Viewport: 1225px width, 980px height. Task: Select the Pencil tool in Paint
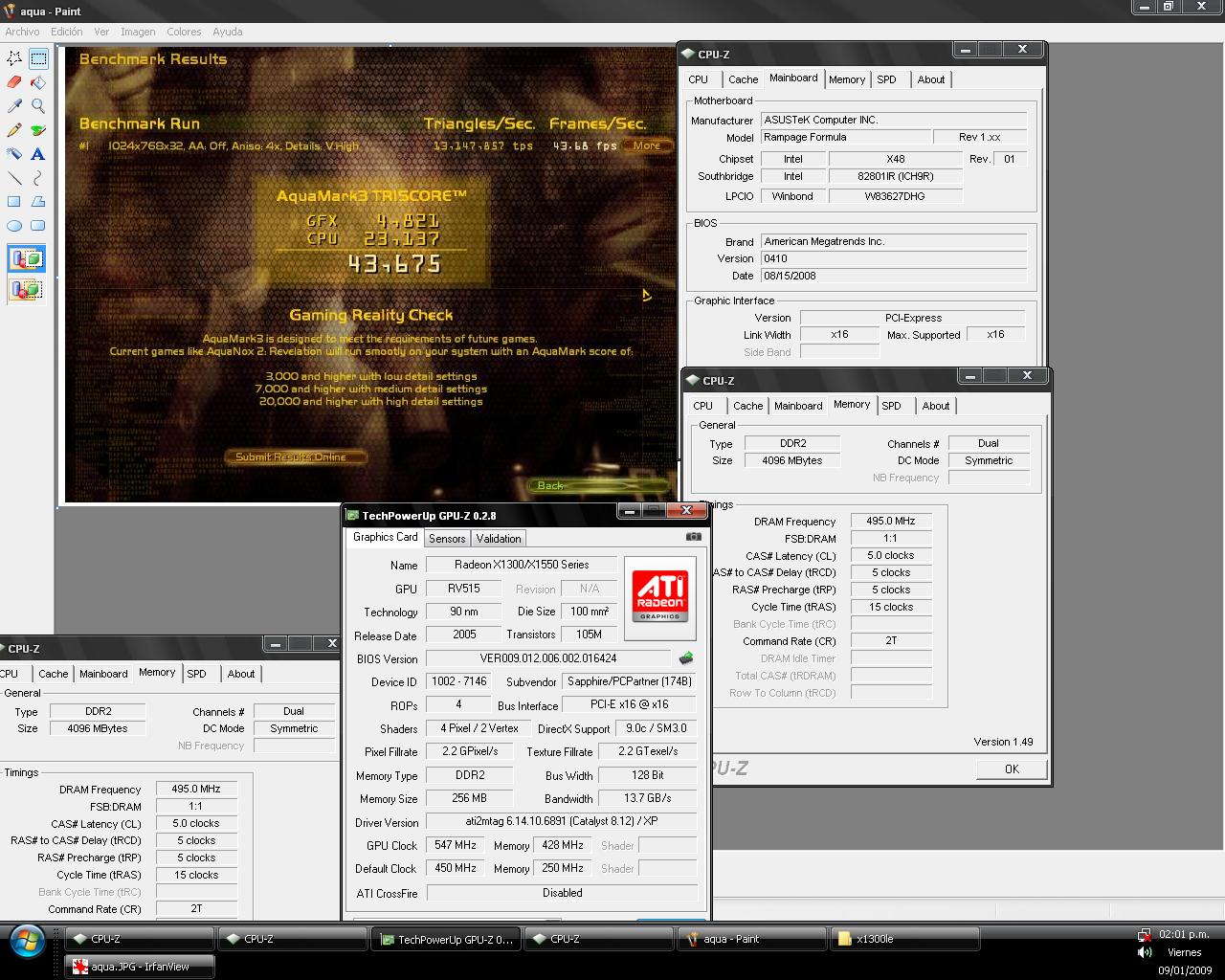pos(14,130)
